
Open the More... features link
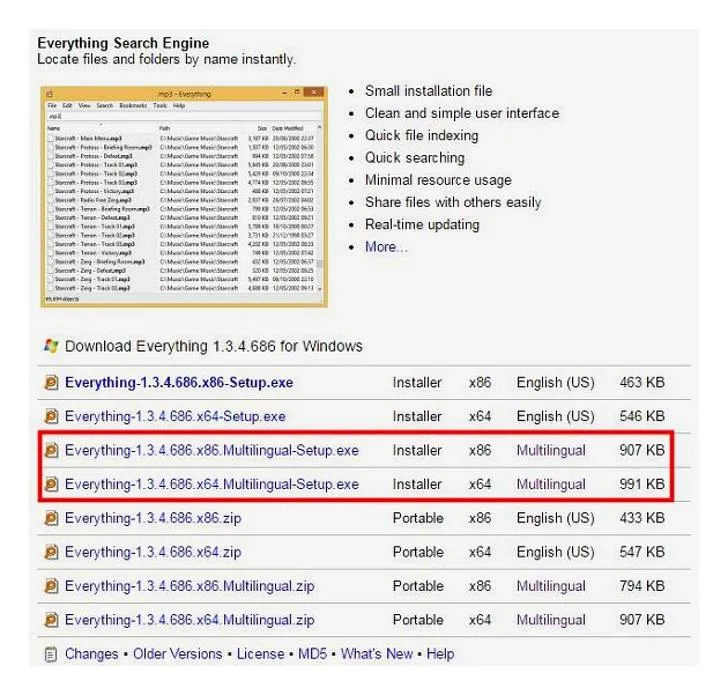coord(386,247)
